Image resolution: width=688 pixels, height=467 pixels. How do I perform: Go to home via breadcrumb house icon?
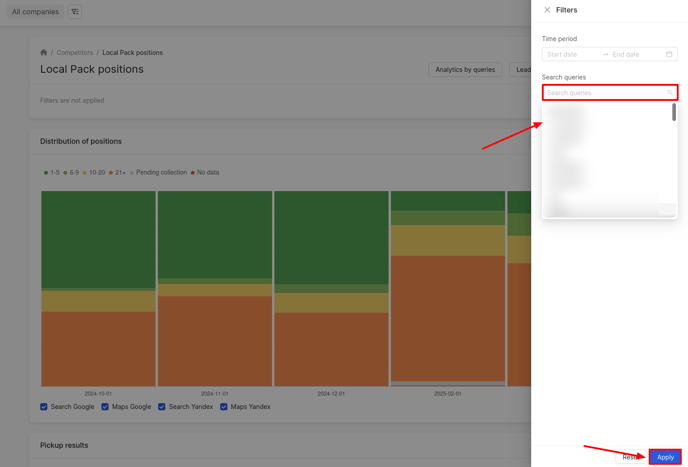[44, 52]
